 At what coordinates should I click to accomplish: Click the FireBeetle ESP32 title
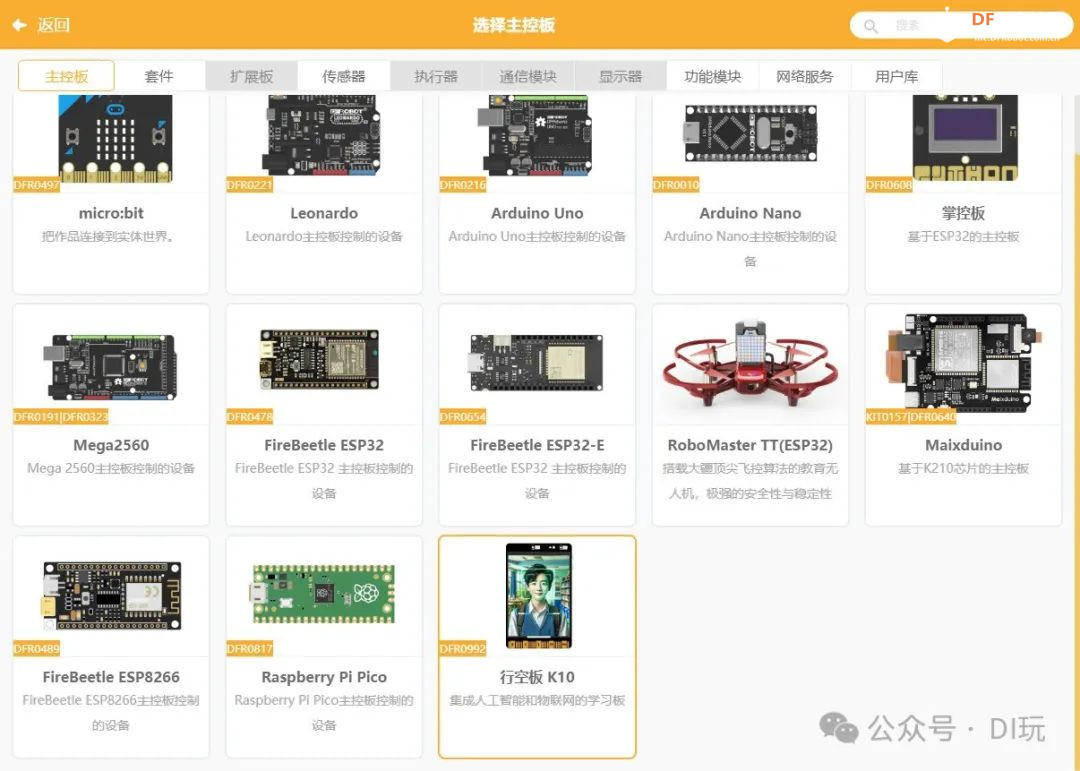pos(324,445)
